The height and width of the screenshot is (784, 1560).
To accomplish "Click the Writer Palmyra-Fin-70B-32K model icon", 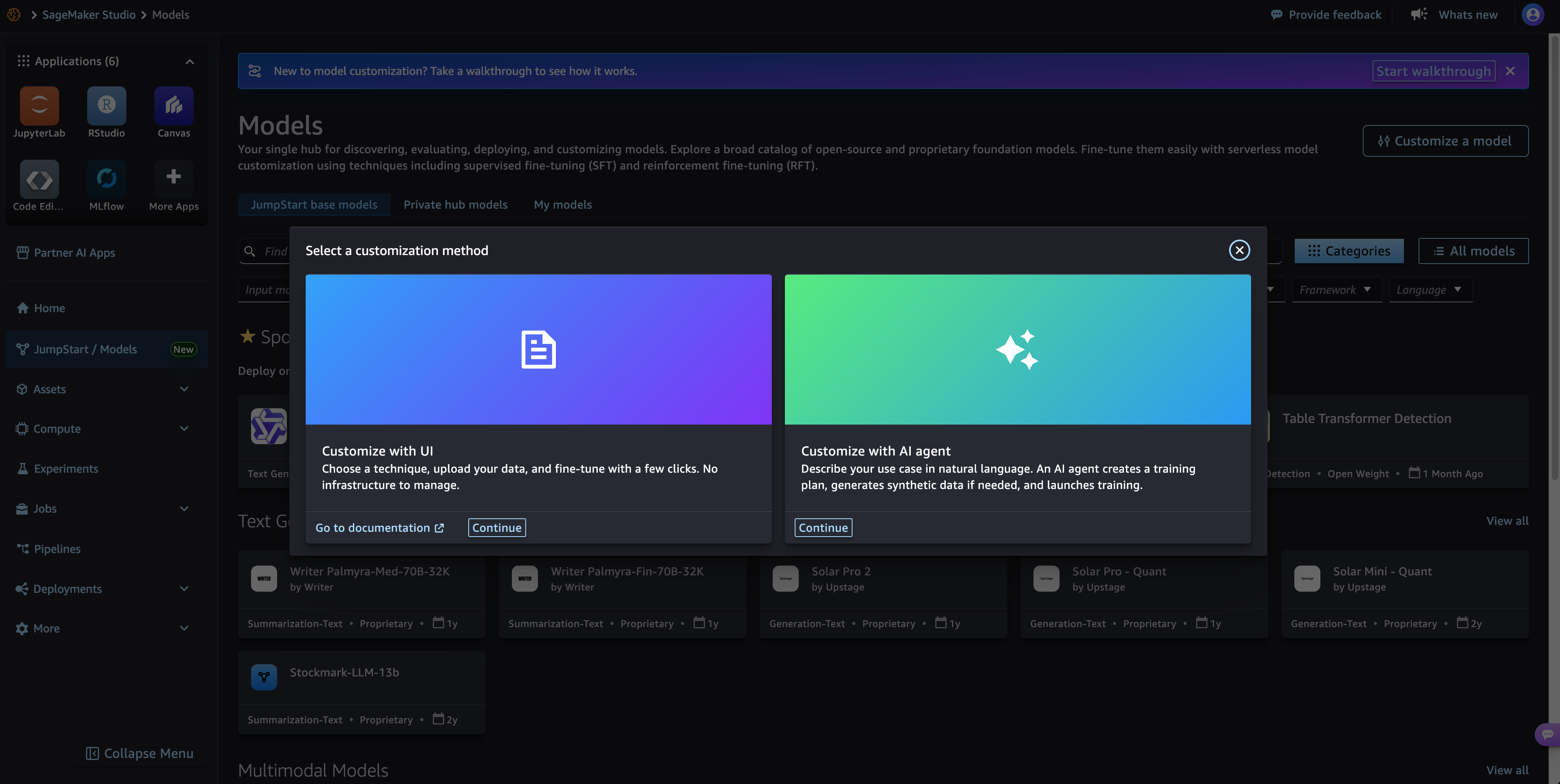I will [x=524, y=578].
